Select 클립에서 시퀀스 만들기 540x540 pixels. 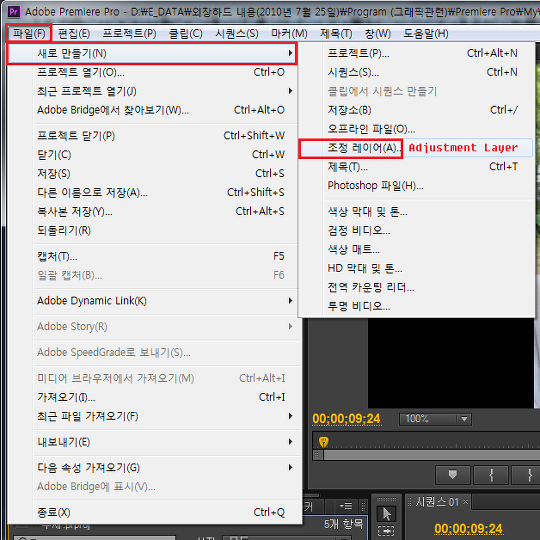(416, 91)
